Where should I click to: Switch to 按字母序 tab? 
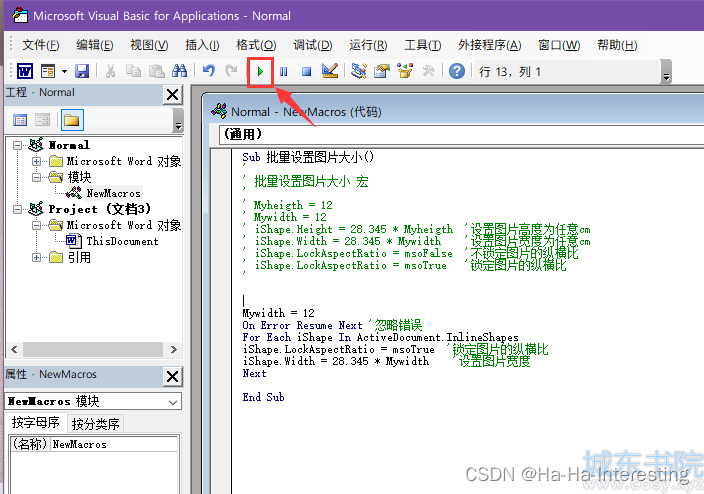36,422
